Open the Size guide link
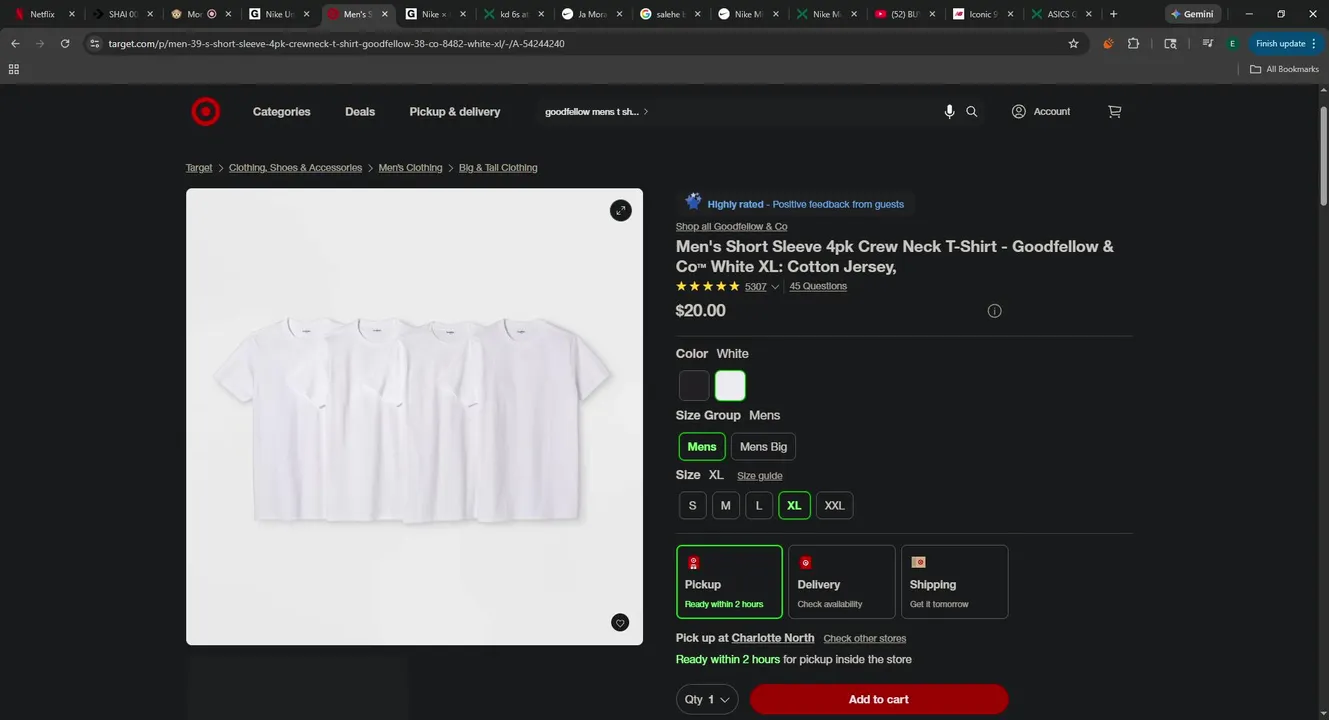 pos(760,476)
